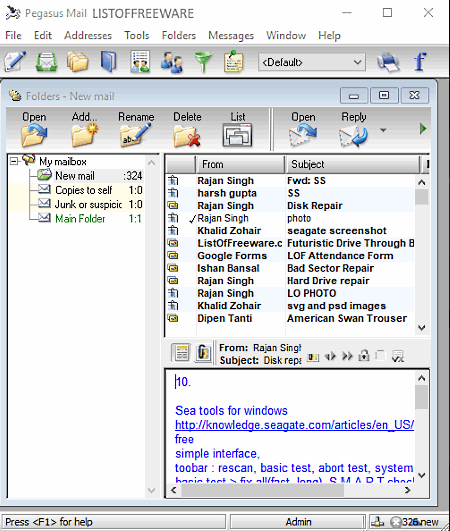Click the lock icon in preview toolbar
Viewport: 450px width, 531px height.
[364, 356]
